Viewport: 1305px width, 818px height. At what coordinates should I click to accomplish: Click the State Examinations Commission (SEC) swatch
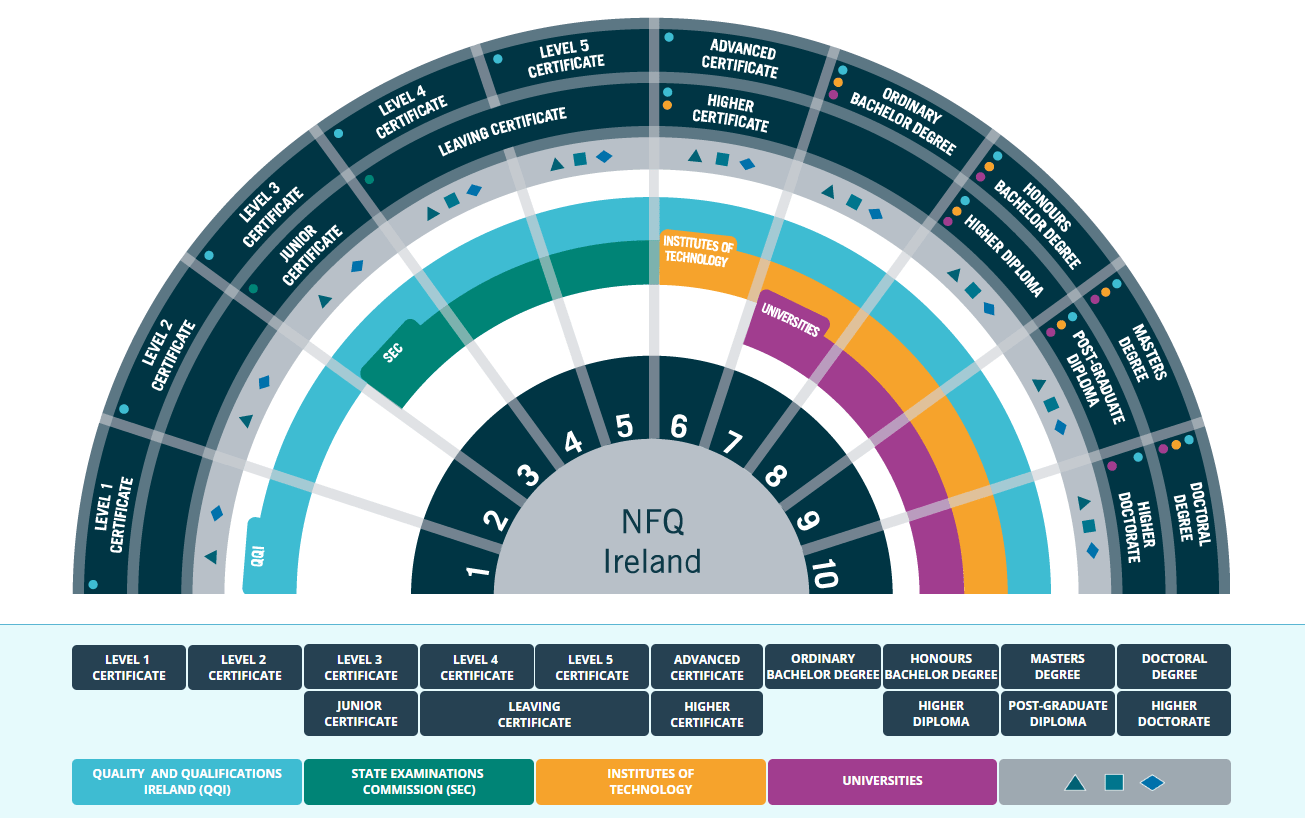pyautogui.click(x=419, y=782)
